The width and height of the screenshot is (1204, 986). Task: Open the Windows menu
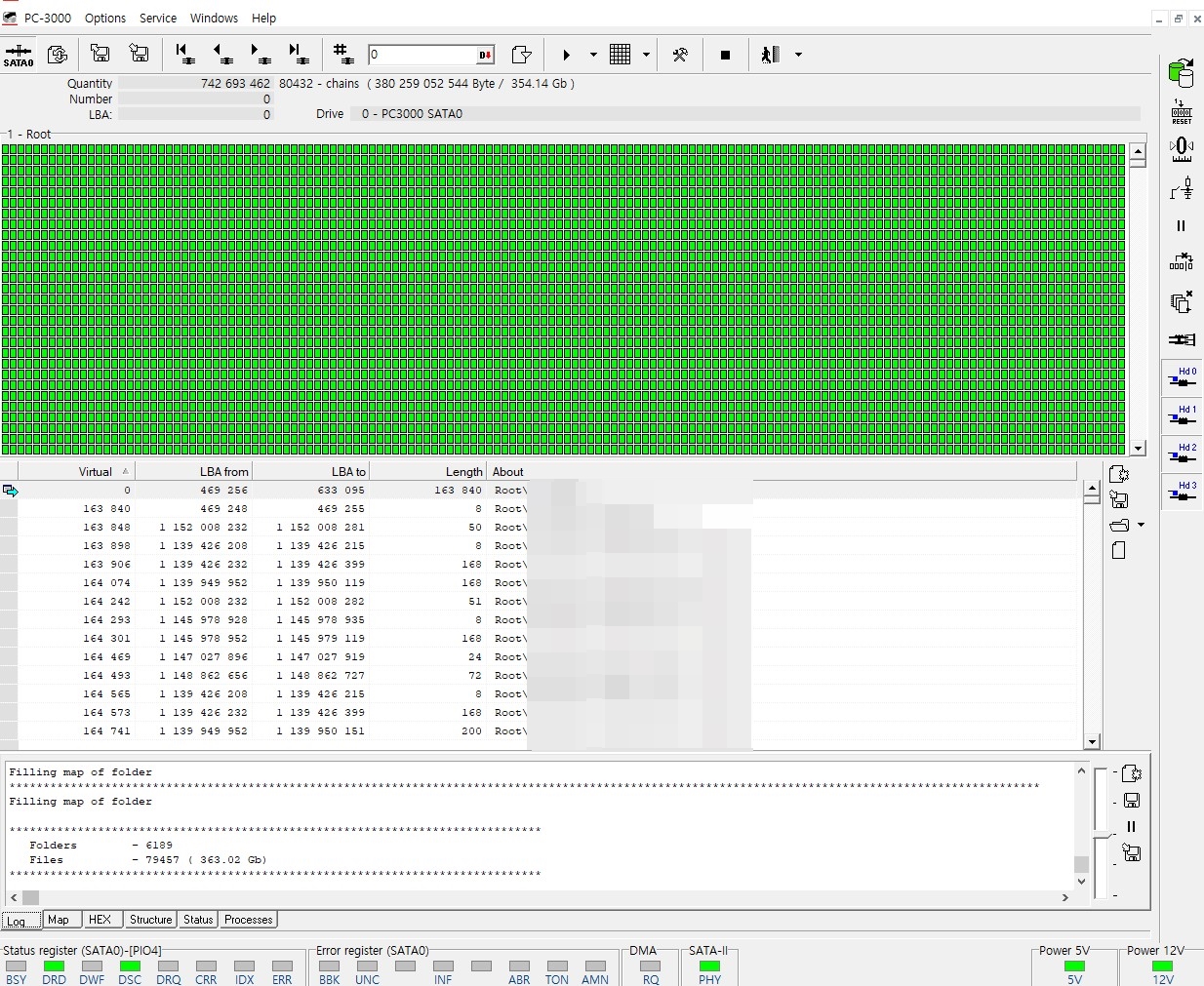click(214, 18)
